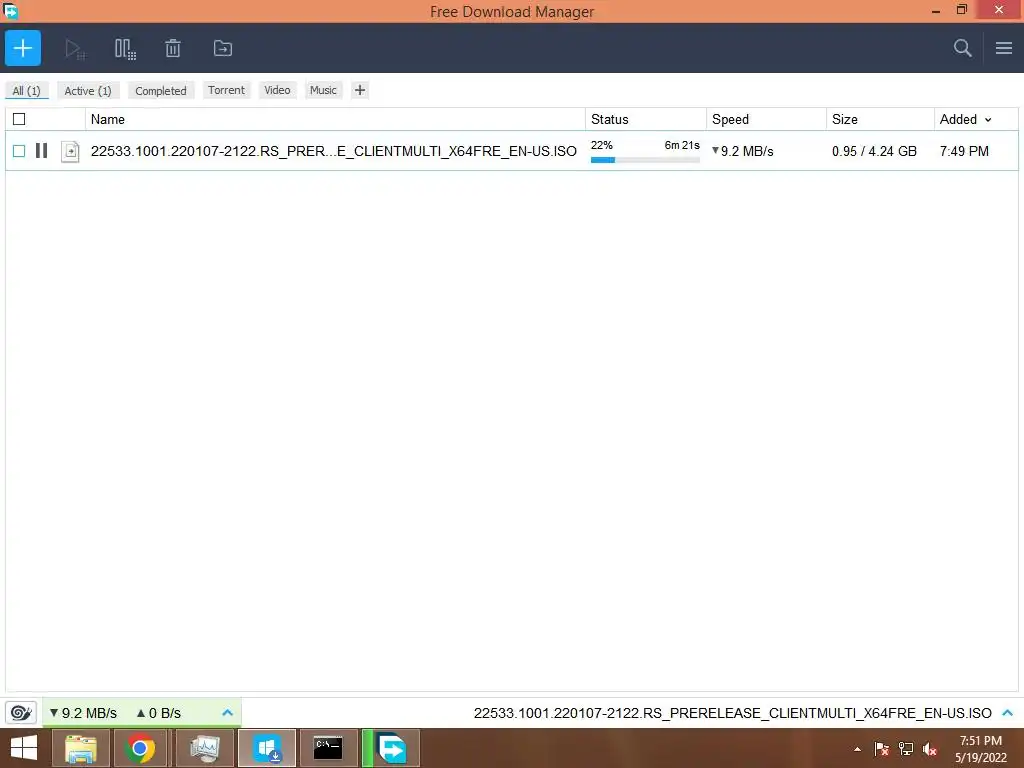Image resolution: width=1024 pixels, height=768 pixels.
Task: Click the trash delete icon in toolbar
Action: click(173, 48)
